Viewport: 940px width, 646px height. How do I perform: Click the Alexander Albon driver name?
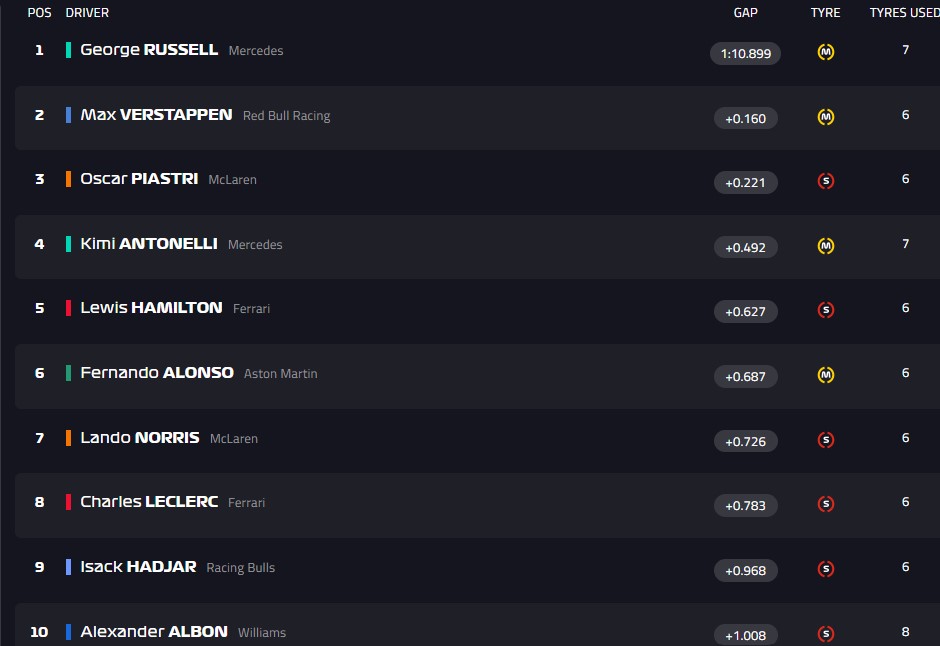coord(154,632)
